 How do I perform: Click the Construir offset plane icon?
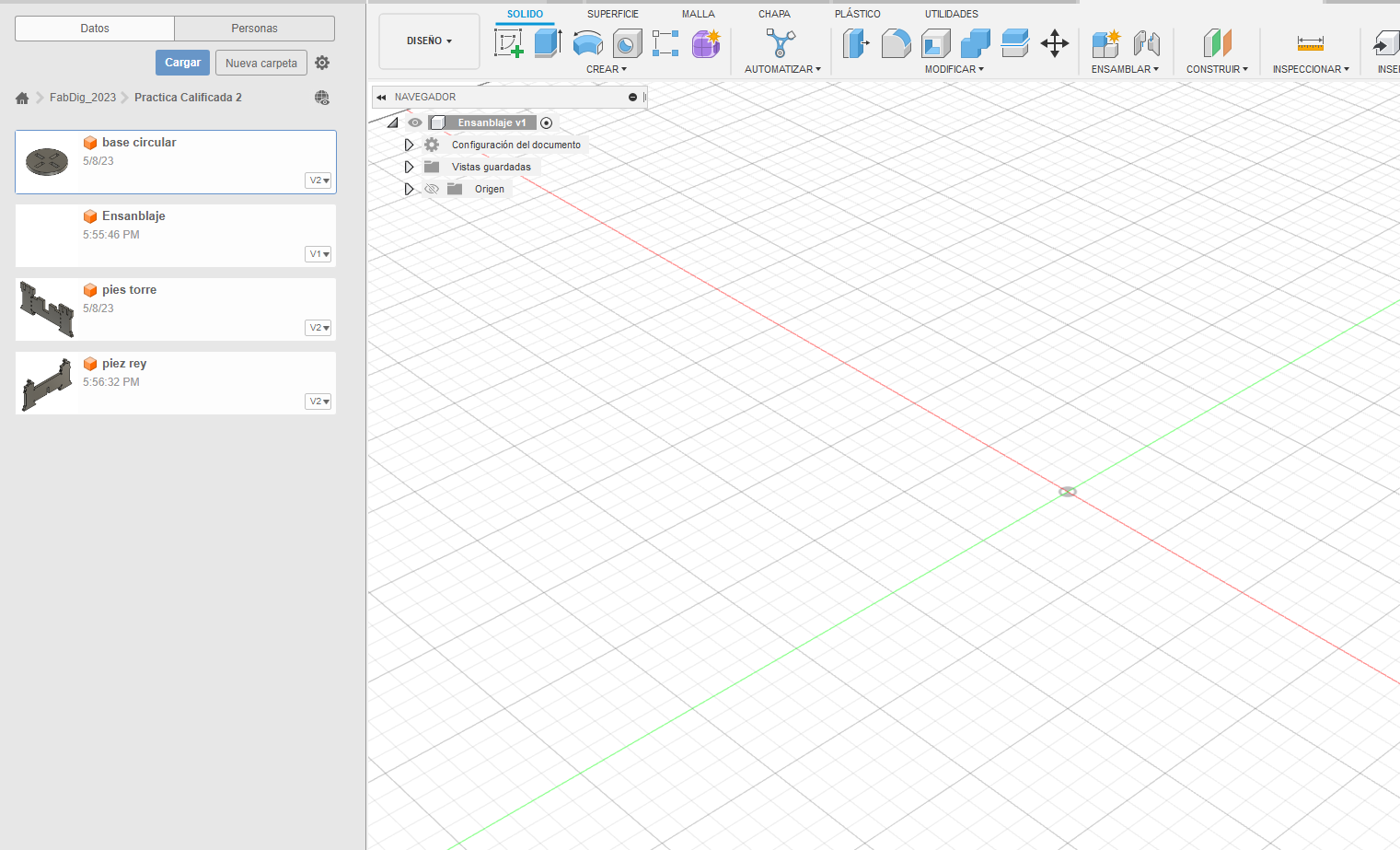point(1217,42)
